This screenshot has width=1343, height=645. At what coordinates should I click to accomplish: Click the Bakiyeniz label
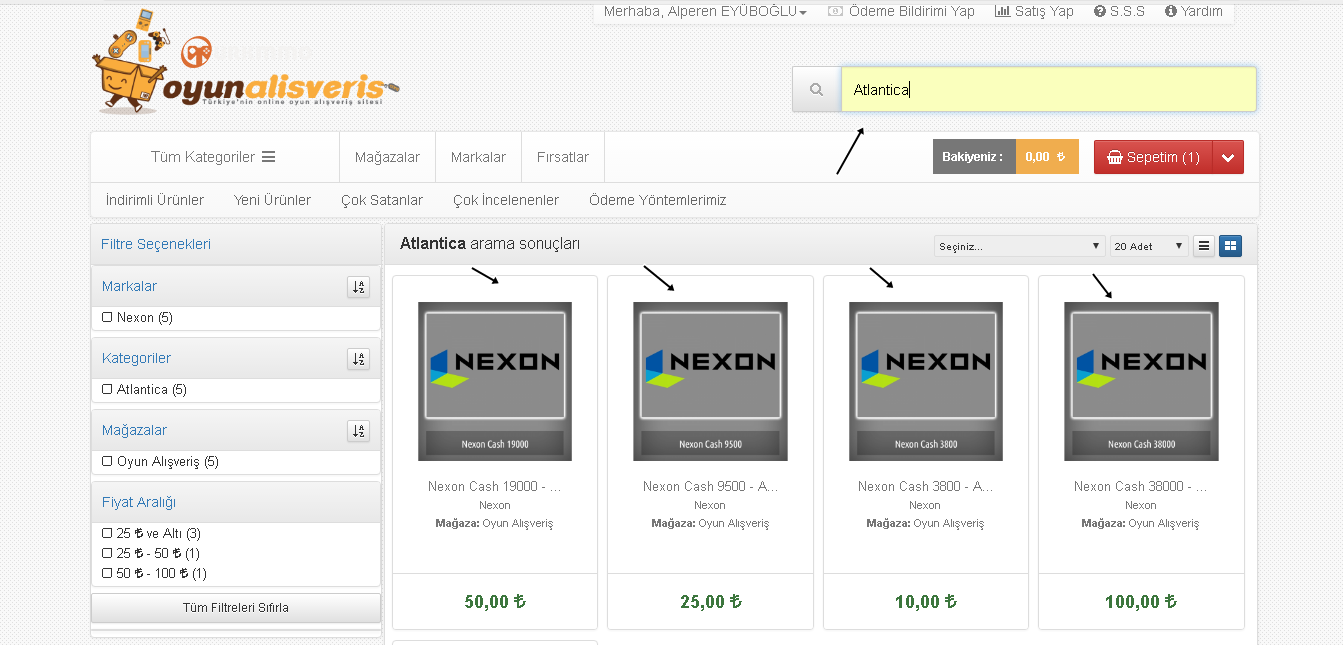pos(974,157)
